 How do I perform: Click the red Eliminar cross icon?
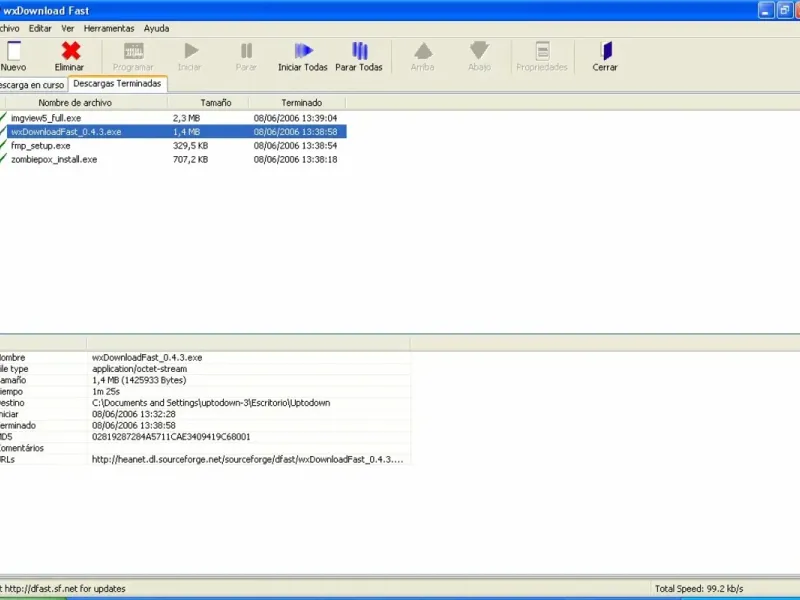point(70,51)
